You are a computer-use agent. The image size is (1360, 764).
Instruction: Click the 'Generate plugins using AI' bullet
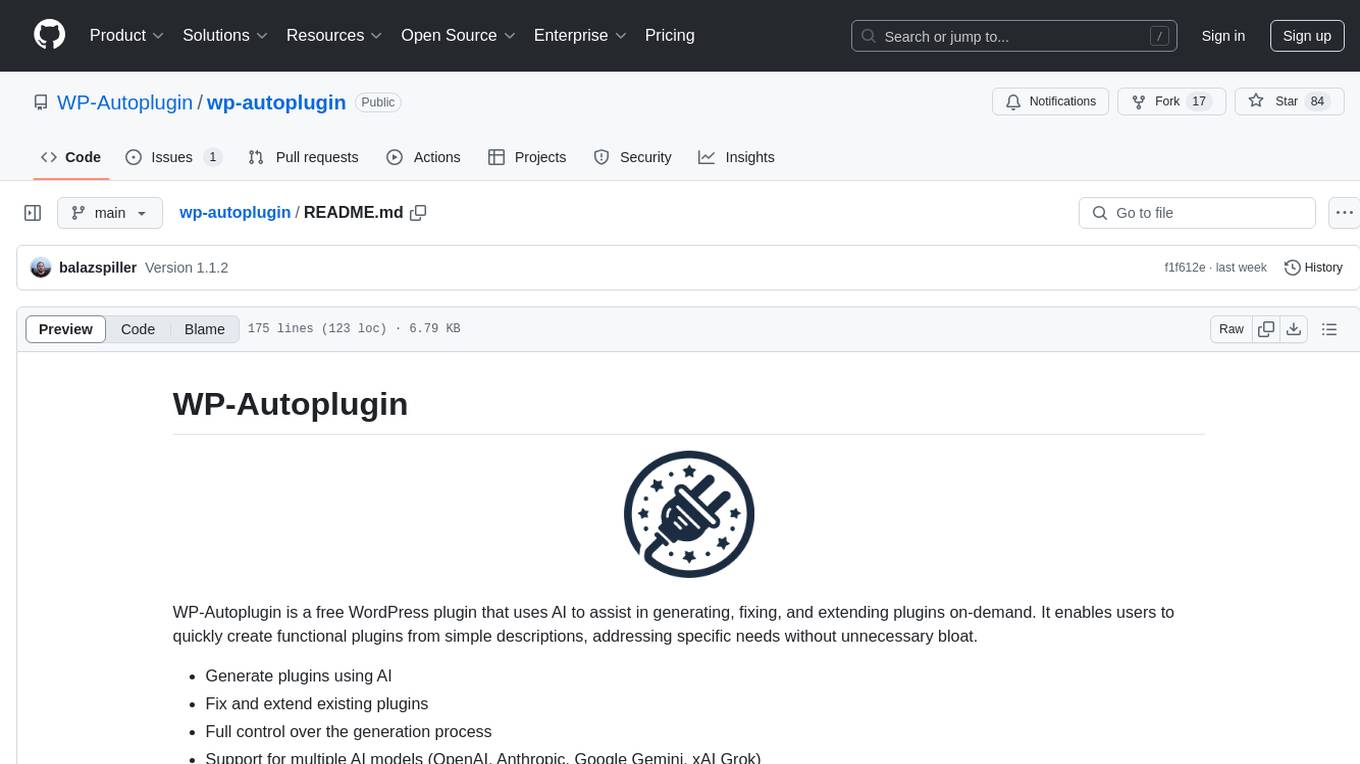[x=298, y=676]
